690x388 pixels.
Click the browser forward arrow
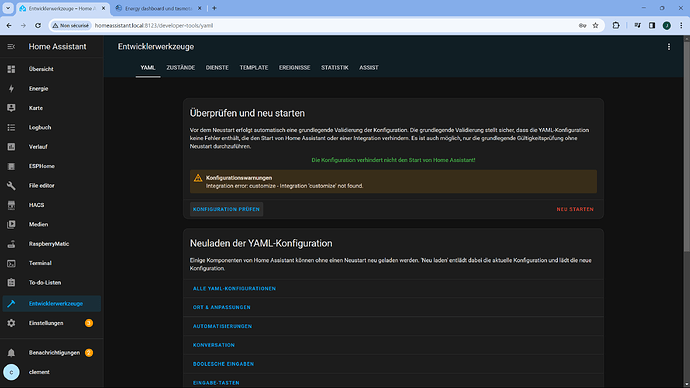(x=23, y=26)
